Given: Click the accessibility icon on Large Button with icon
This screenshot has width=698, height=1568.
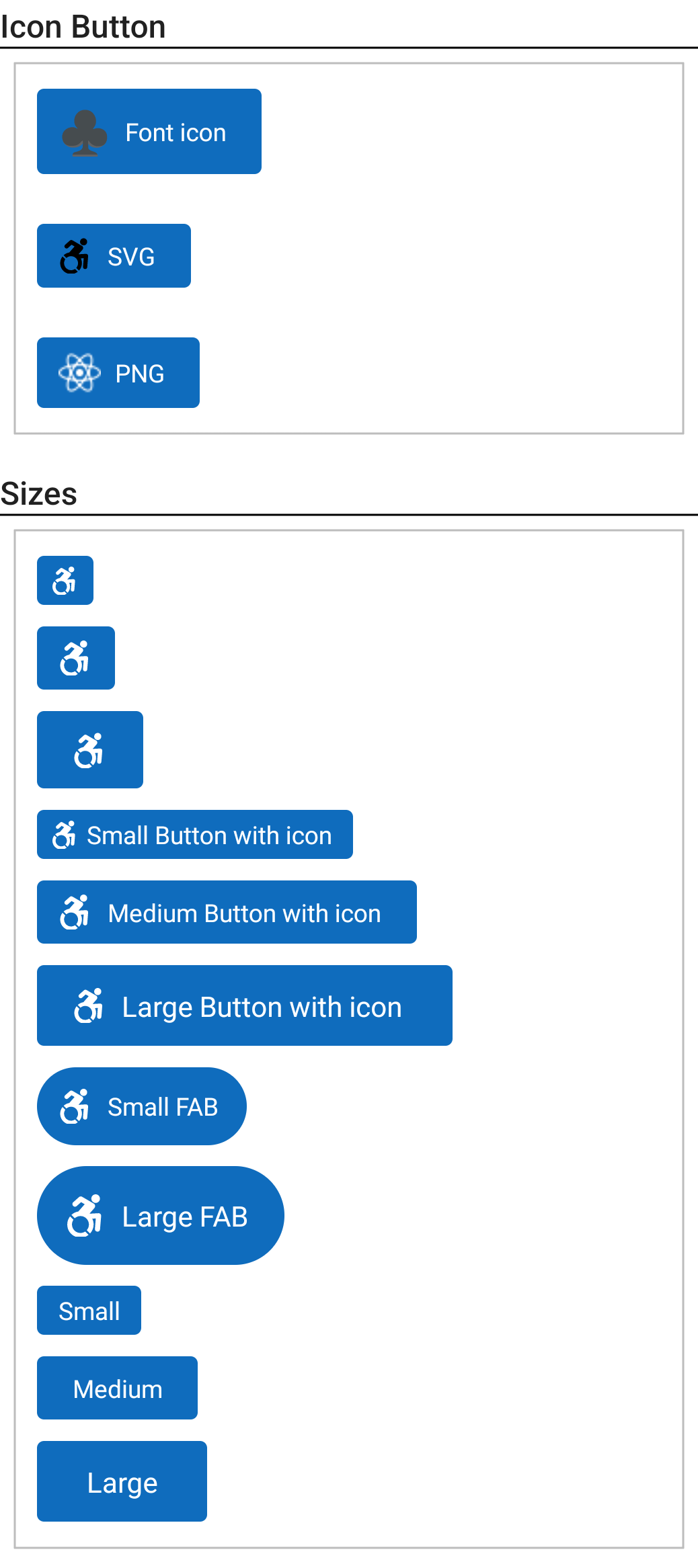Looking at the screenshot, I should point(89,1005).
